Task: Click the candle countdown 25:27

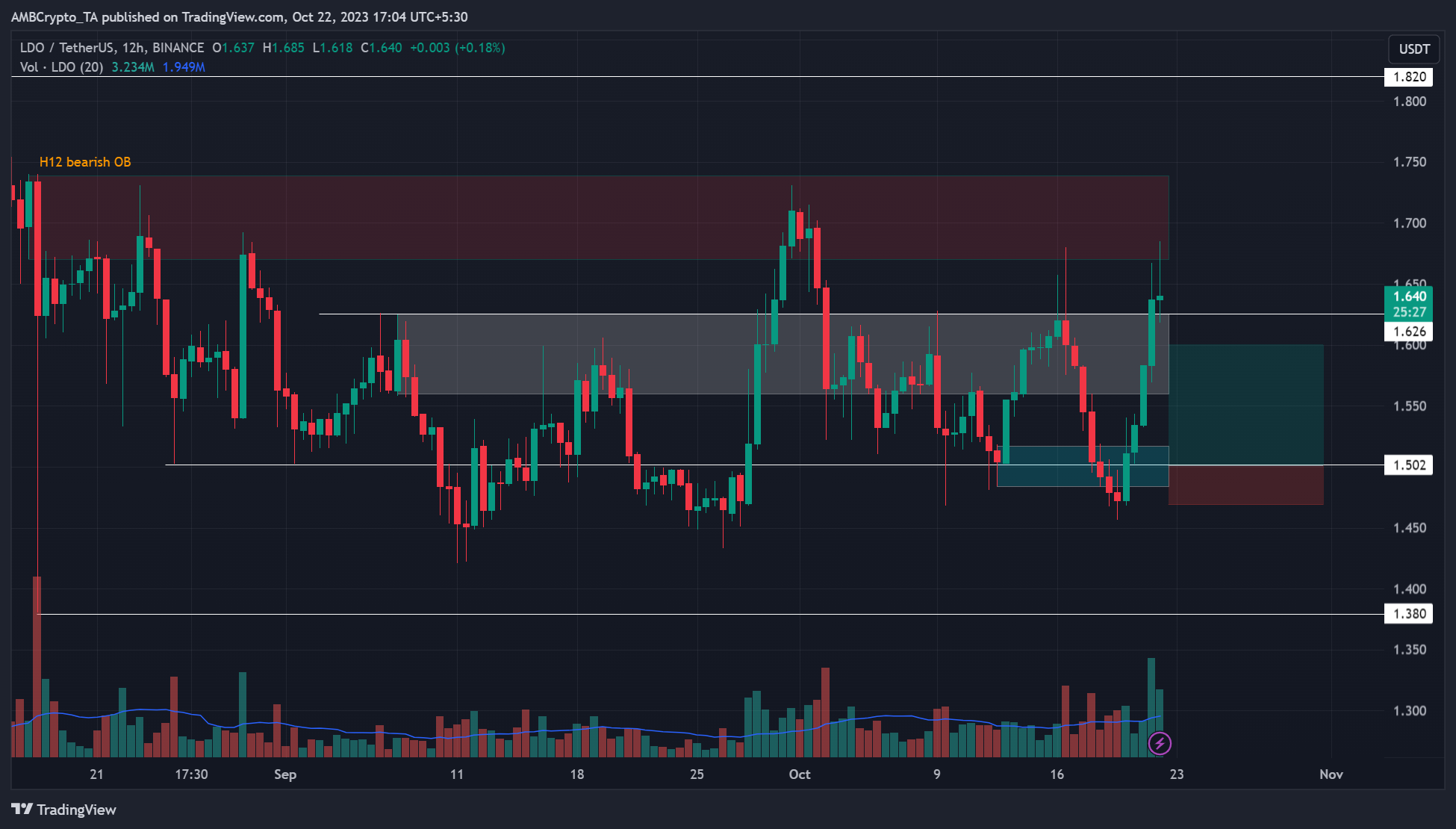Action: click(1409, 312)
